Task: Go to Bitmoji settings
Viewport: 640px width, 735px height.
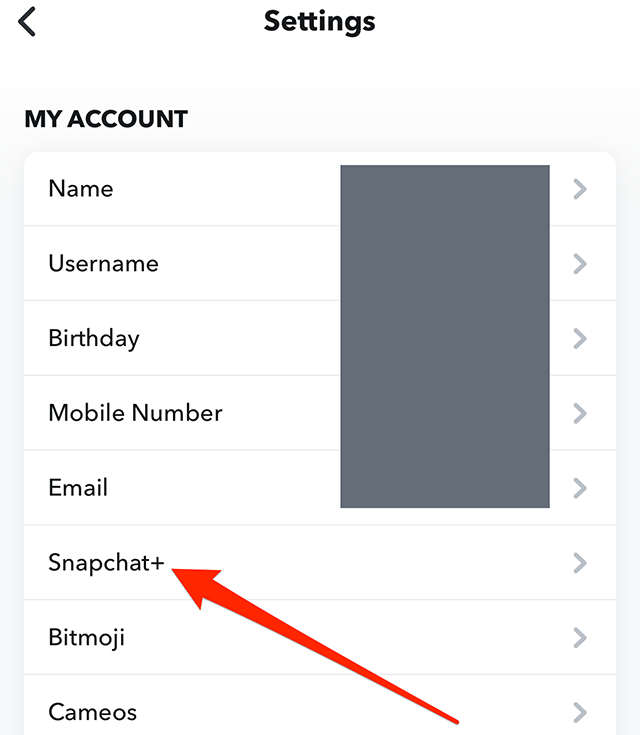Action: click(87, 637)
